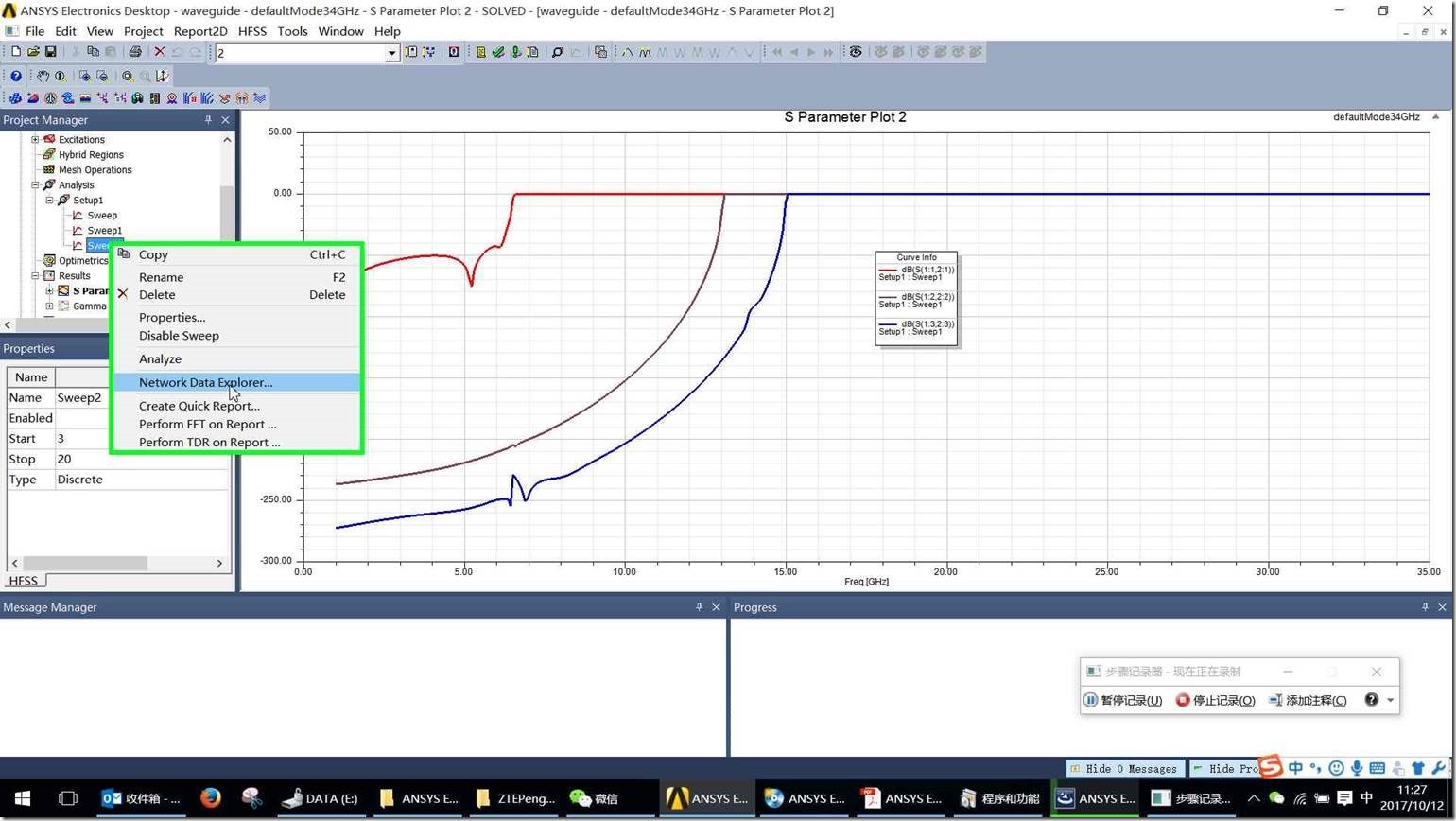Switch to the HFSS properties tab
Screen dimensions: 1456x821
[x=24, y=581]
